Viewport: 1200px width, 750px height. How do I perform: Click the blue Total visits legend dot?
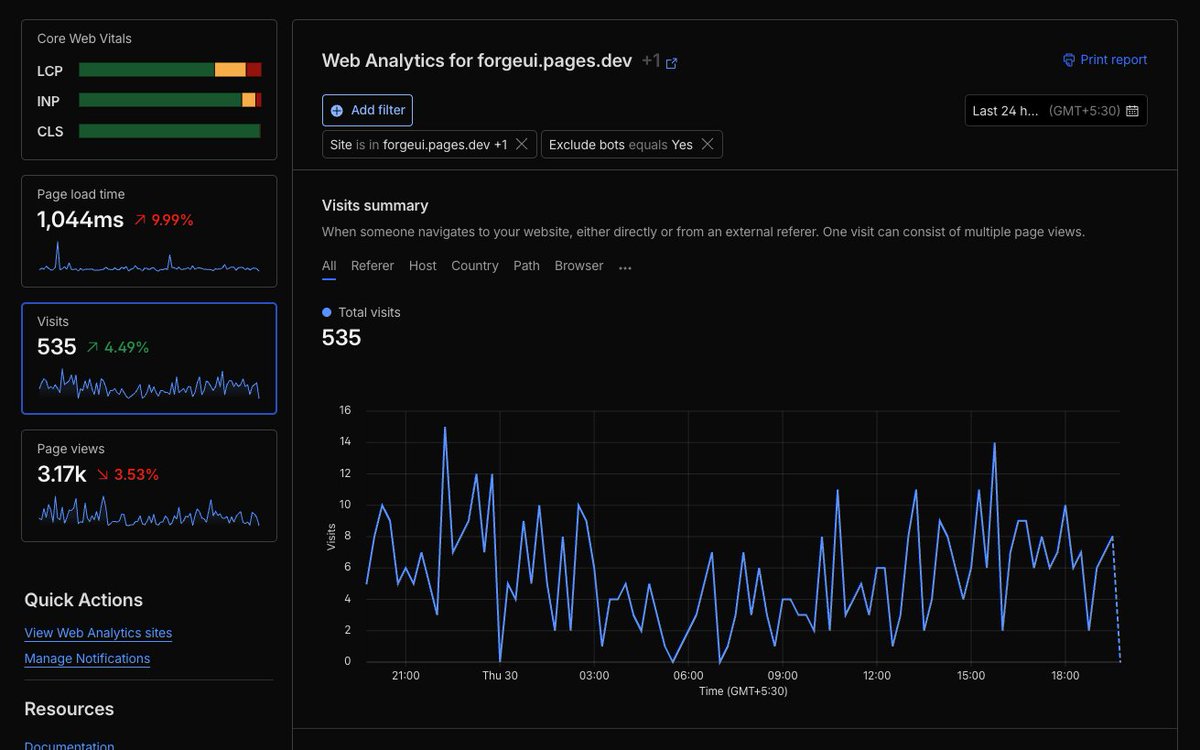(327, 312)
